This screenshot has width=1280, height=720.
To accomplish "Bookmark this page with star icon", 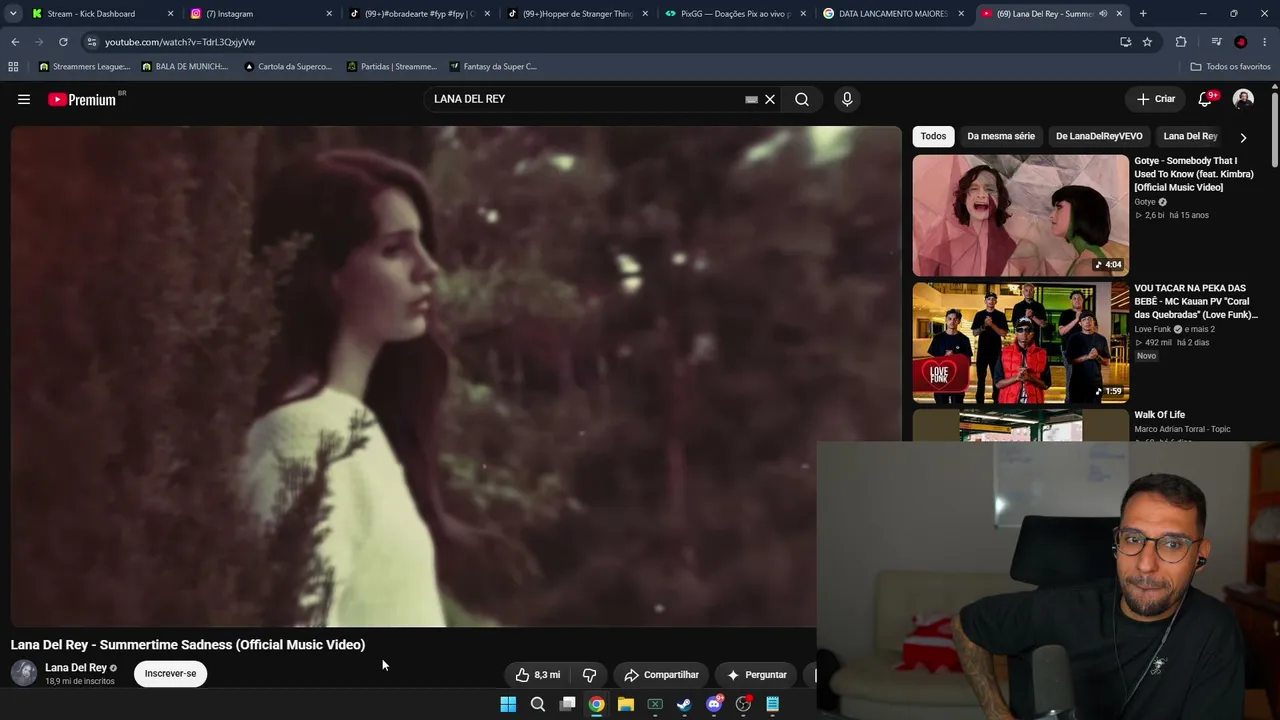I will pos(1147,42).
